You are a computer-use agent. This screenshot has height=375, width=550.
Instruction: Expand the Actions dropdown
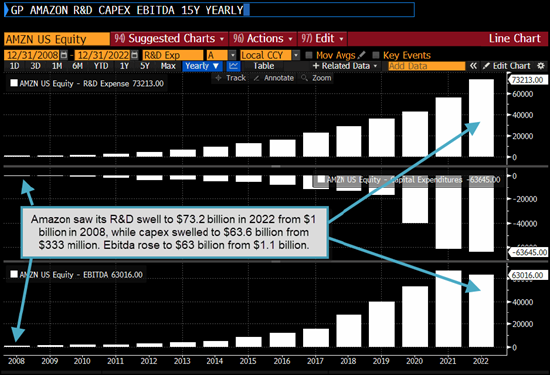pos(263,39)
